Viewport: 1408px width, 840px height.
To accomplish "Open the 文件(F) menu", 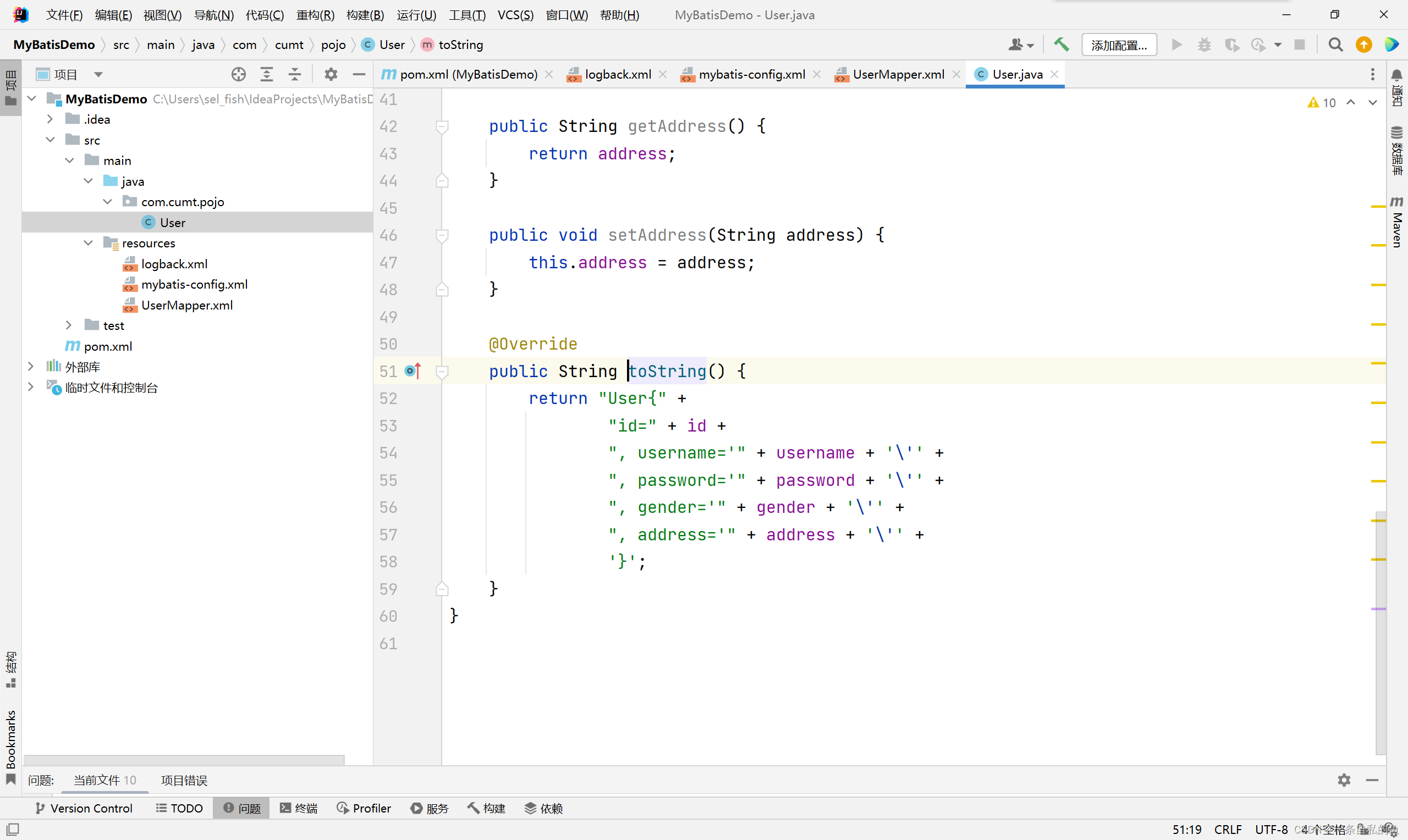I will pos(64,15).
